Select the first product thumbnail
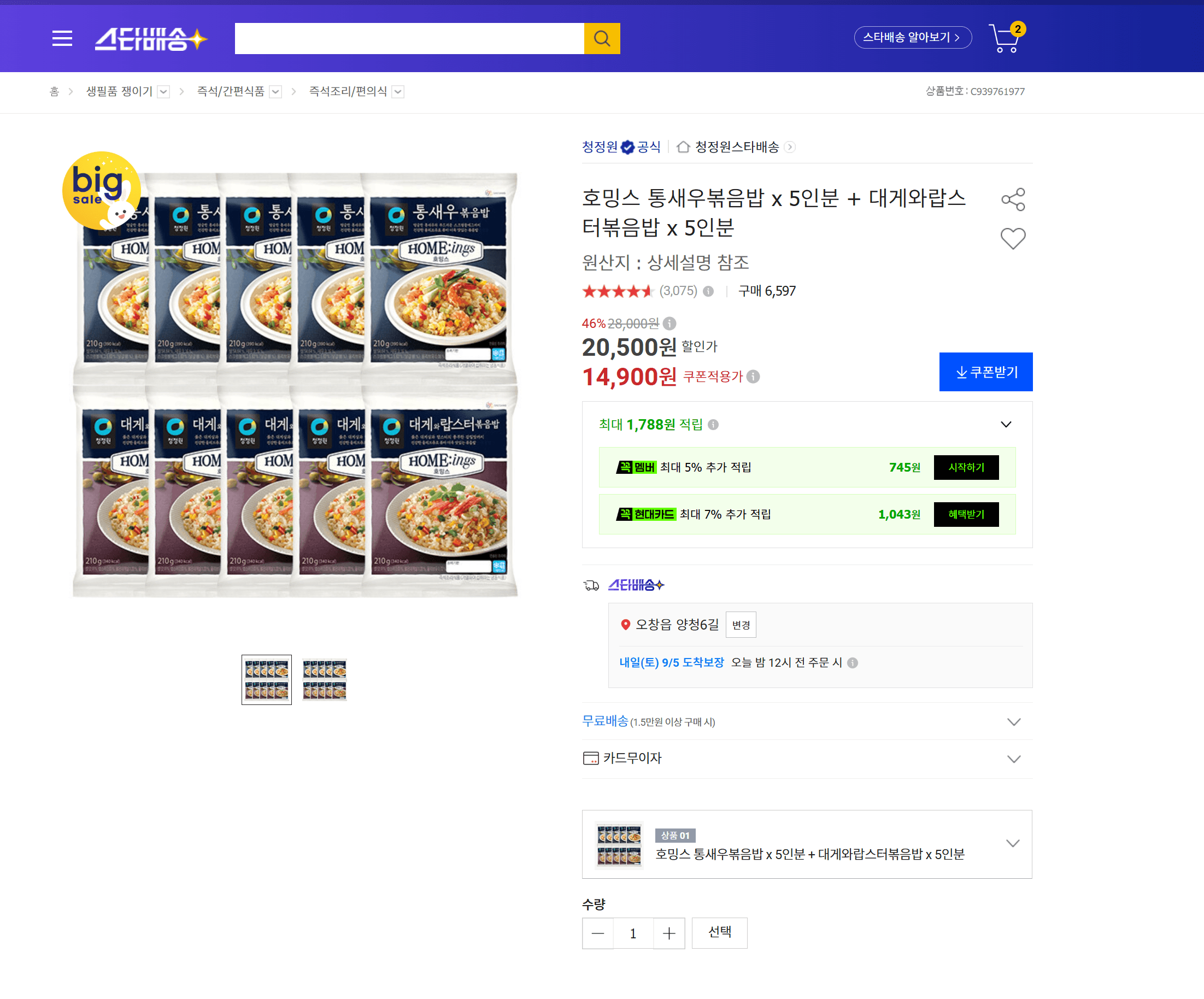The height and width of the screenshot is (999, 1204). (267, 680)
